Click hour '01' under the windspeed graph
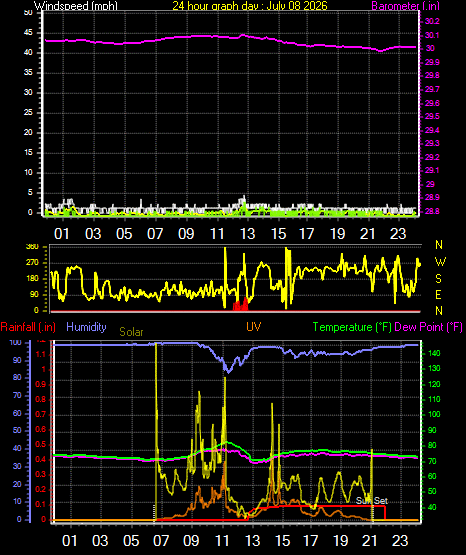This screenshot has height=555, width=466. pyautogui.click(x=62, y=234)
